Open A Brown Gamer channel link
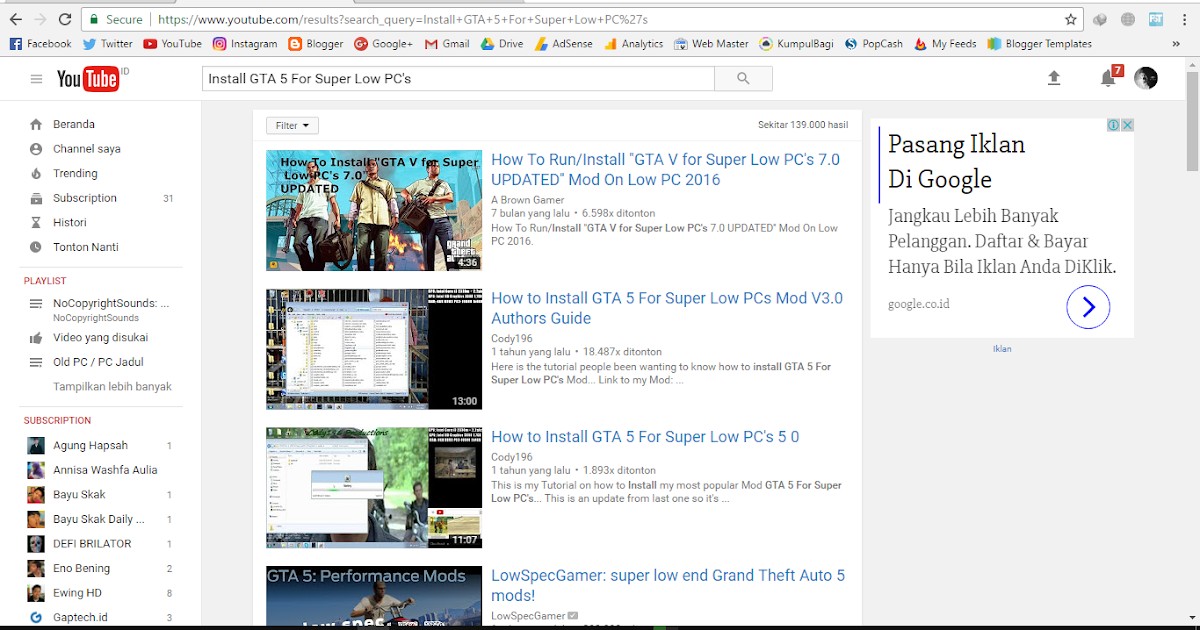1200x630 pixels. 528,200
